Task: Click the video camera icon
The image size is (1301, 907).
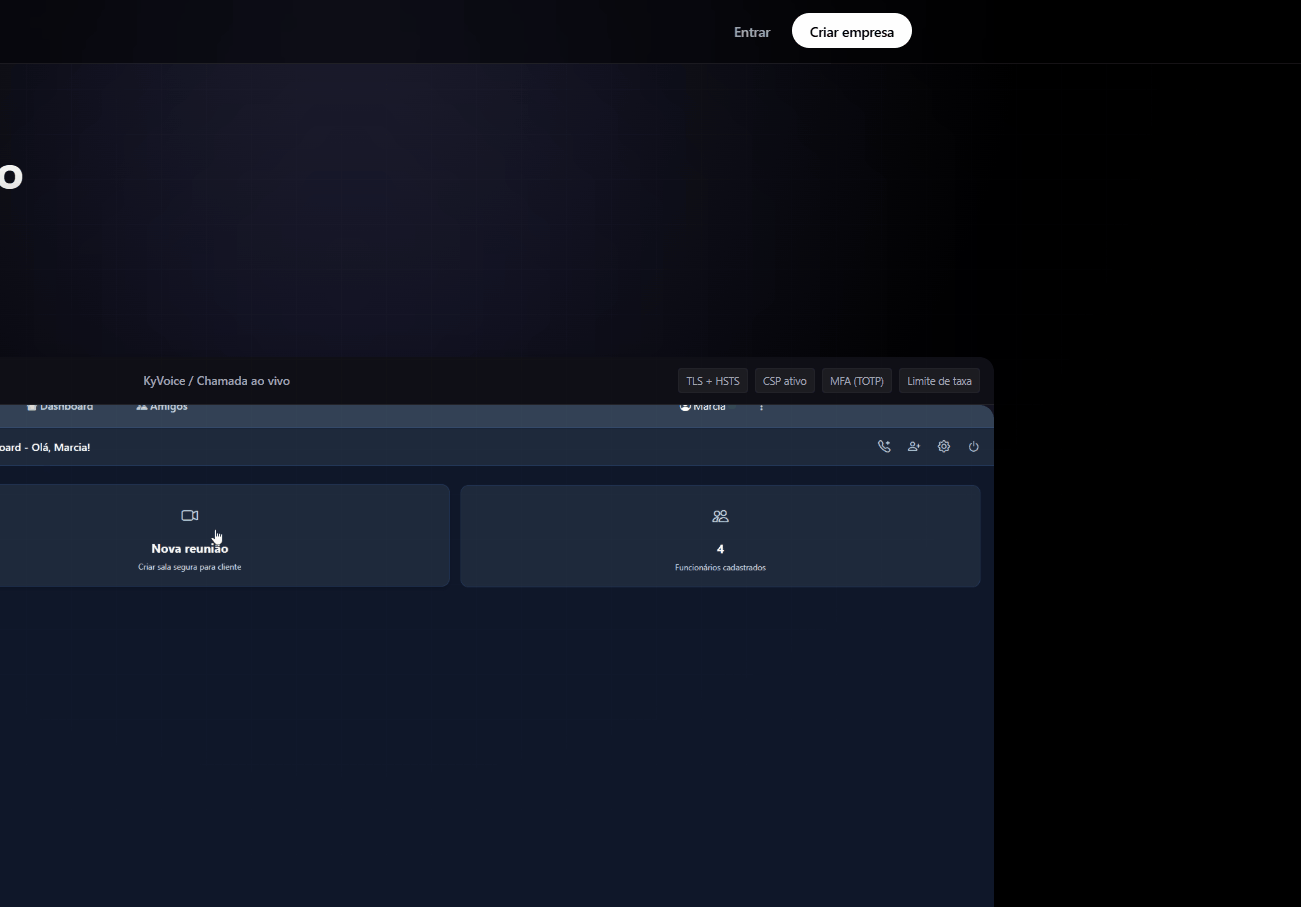Action: pos(190,515)
